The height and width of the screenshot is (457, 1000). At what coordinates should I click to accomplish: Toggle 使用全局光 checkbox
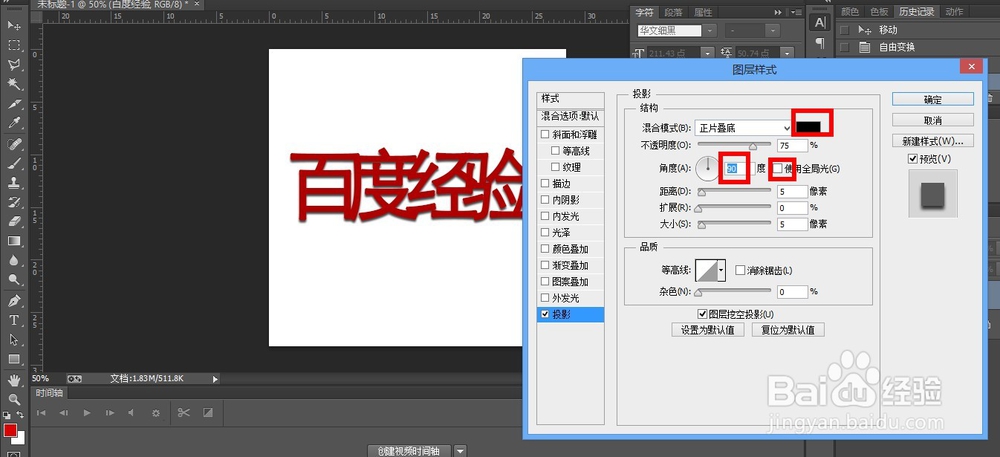coord(778,168)
